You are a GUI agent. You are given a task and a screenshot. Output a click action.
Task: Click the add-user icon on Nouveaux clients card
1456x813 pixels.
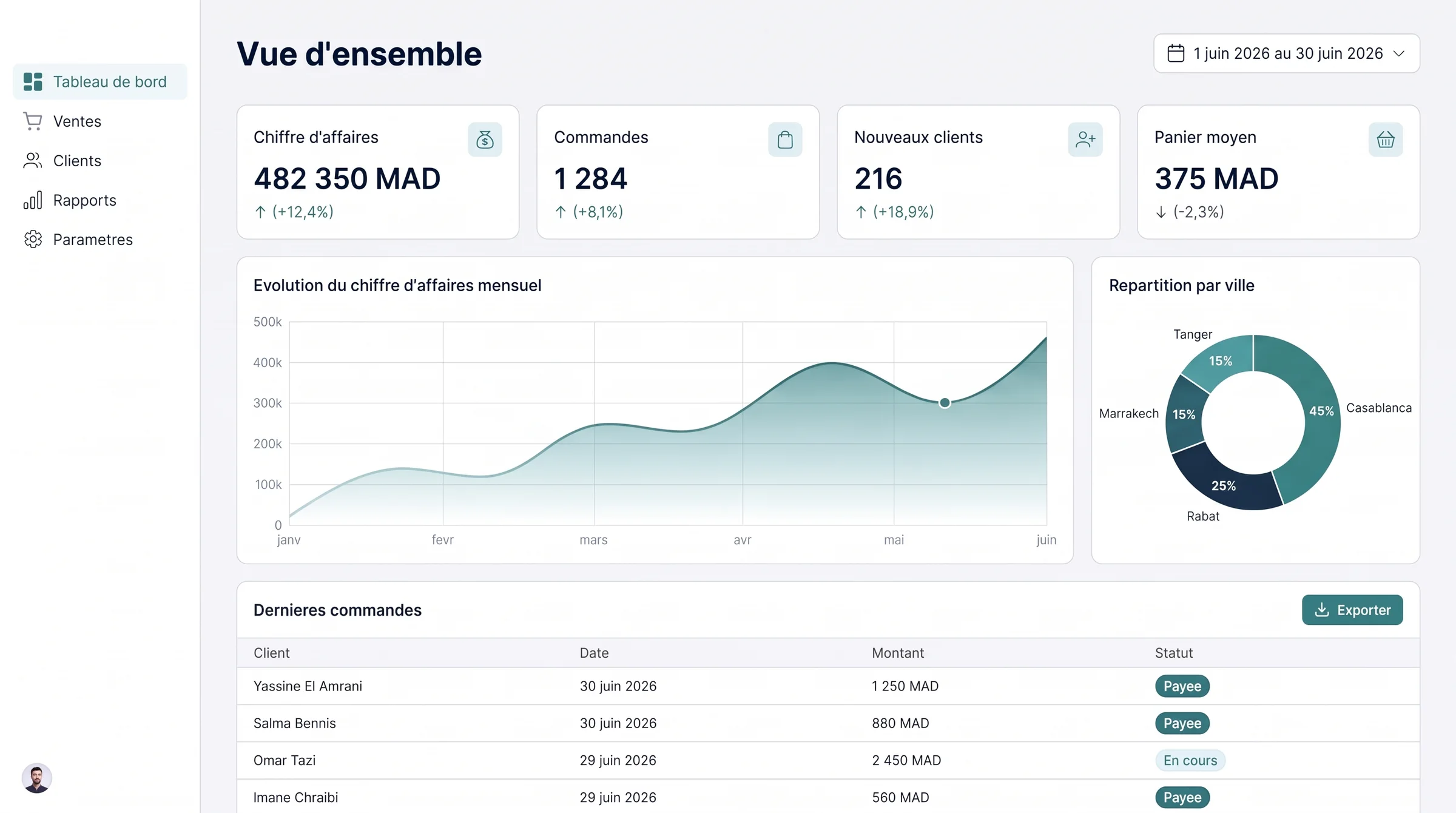click(x=1085, y=140)
